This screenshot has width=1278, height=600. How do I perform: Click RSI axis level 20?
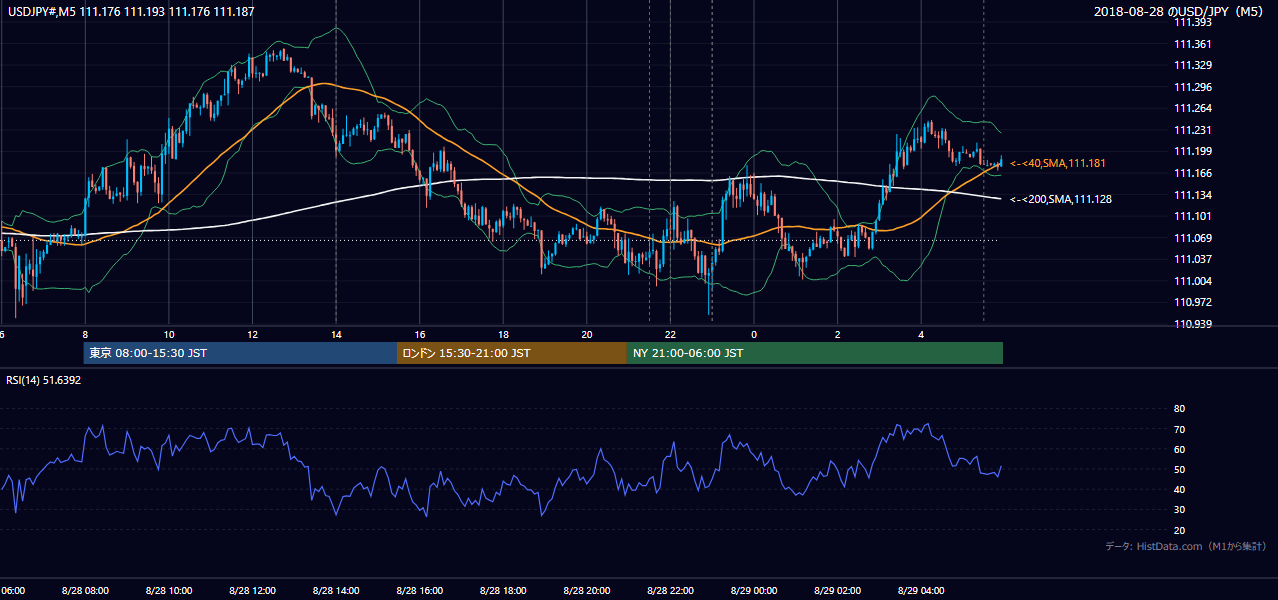point(1179,530)
